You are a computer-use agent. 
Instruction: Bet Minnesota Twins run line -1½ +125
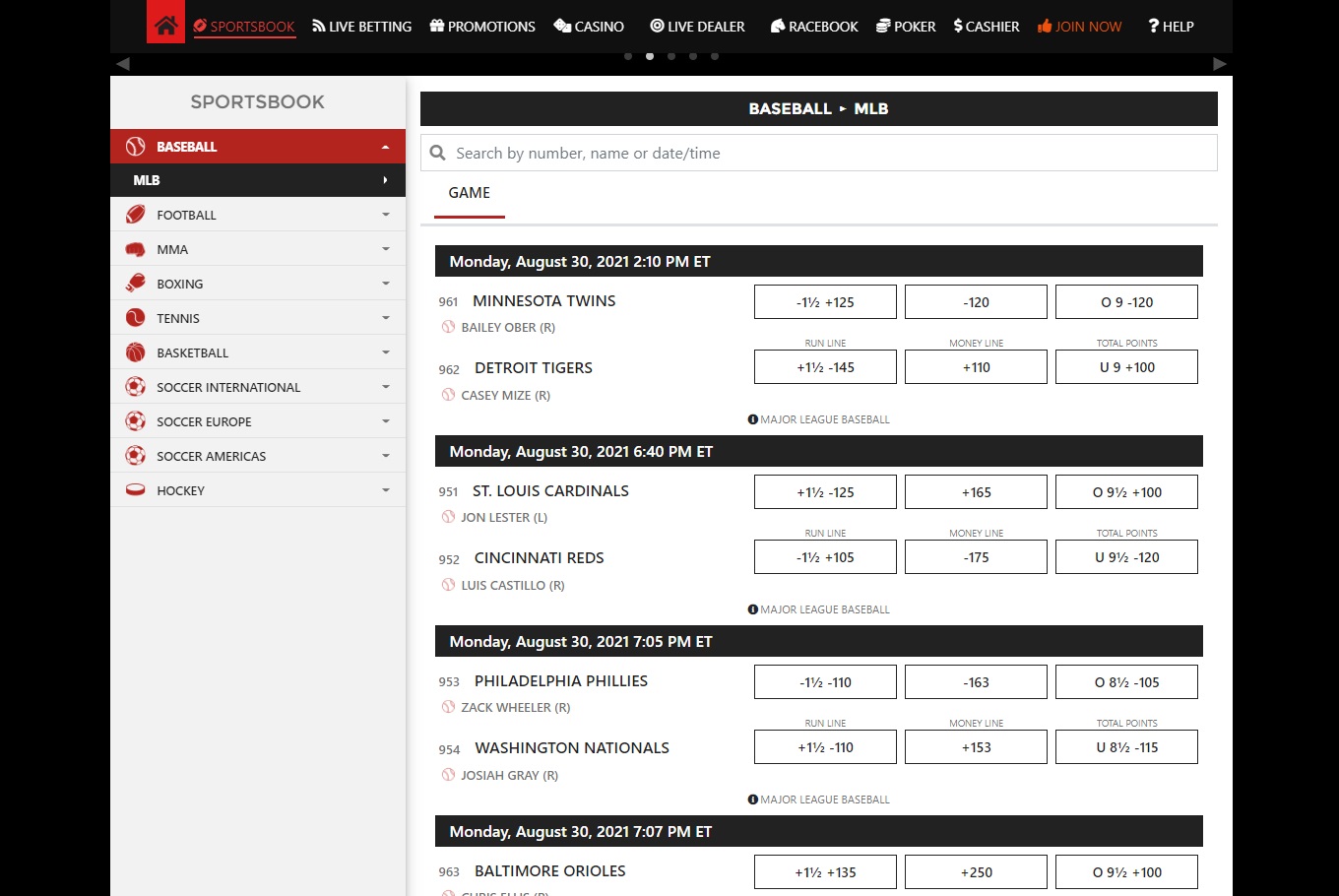[x=825, y=302]
